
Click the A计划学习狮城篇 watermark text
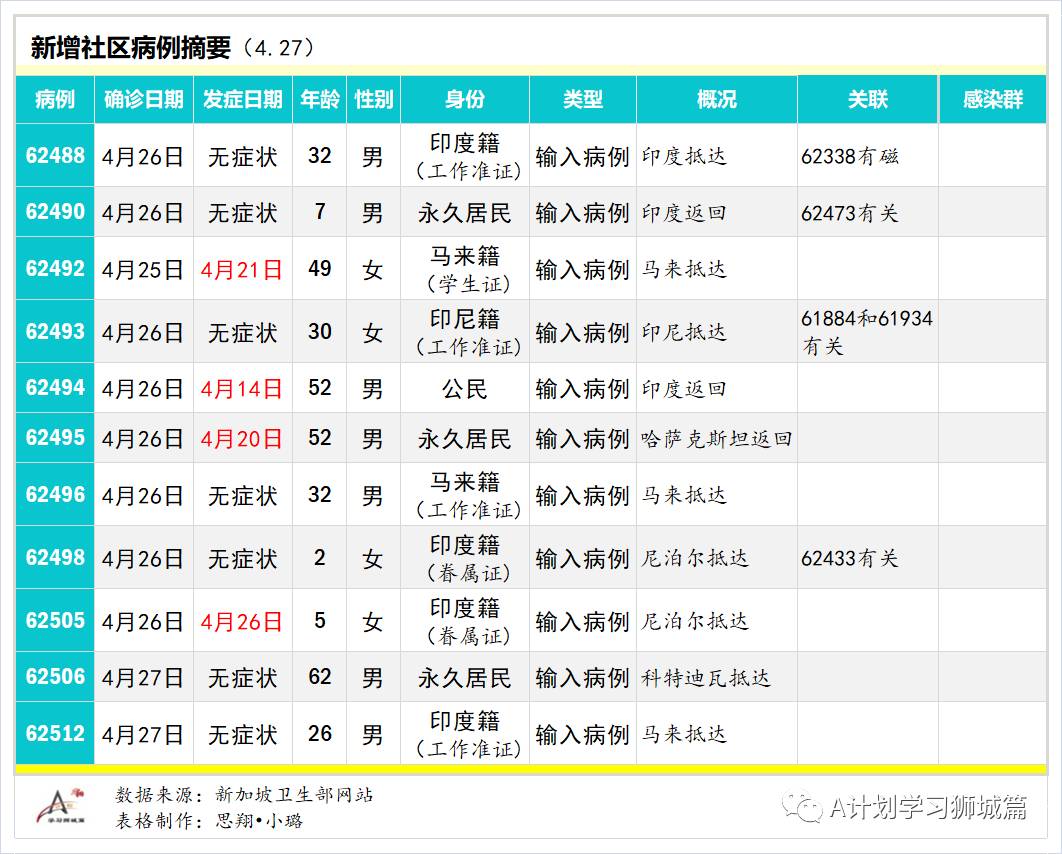point(927,807)
